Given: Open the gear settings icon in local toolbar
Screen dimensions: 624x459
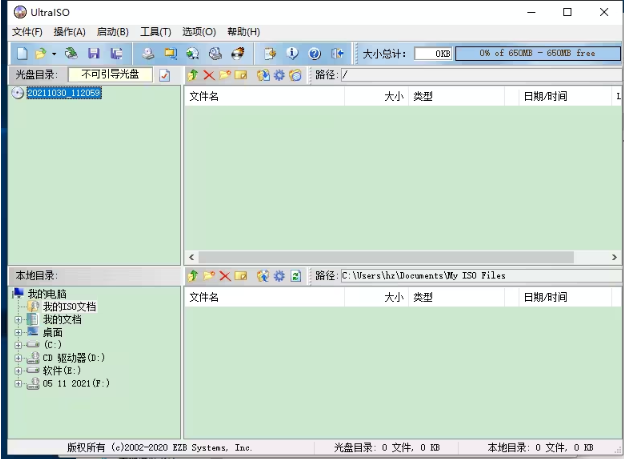Looking at the screenshot, I should tap(279, 275).
